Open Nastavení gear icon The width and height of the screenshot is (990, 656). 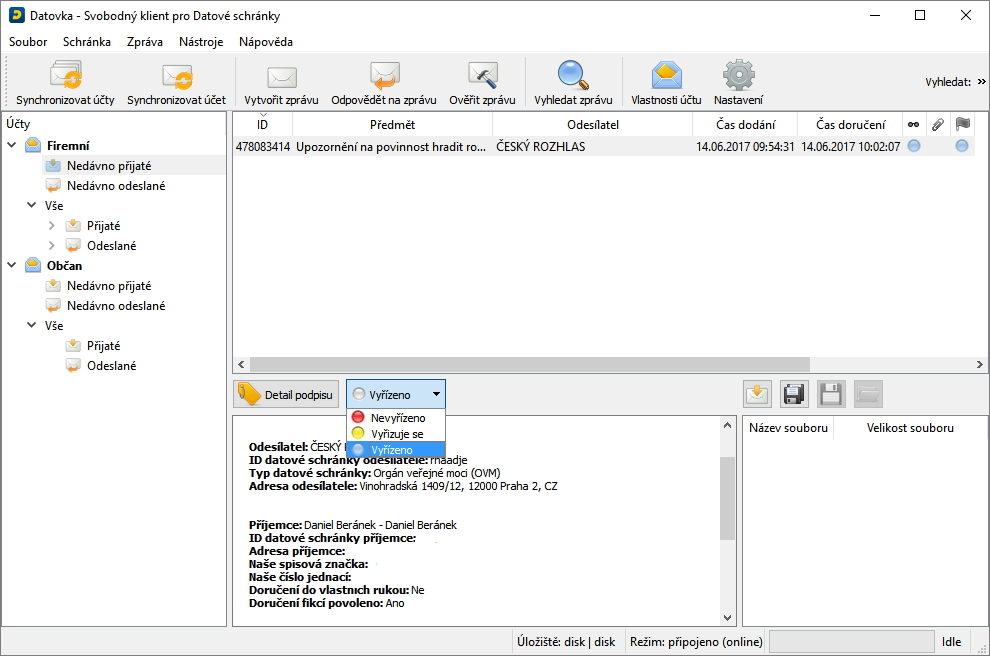coord(739,75)
